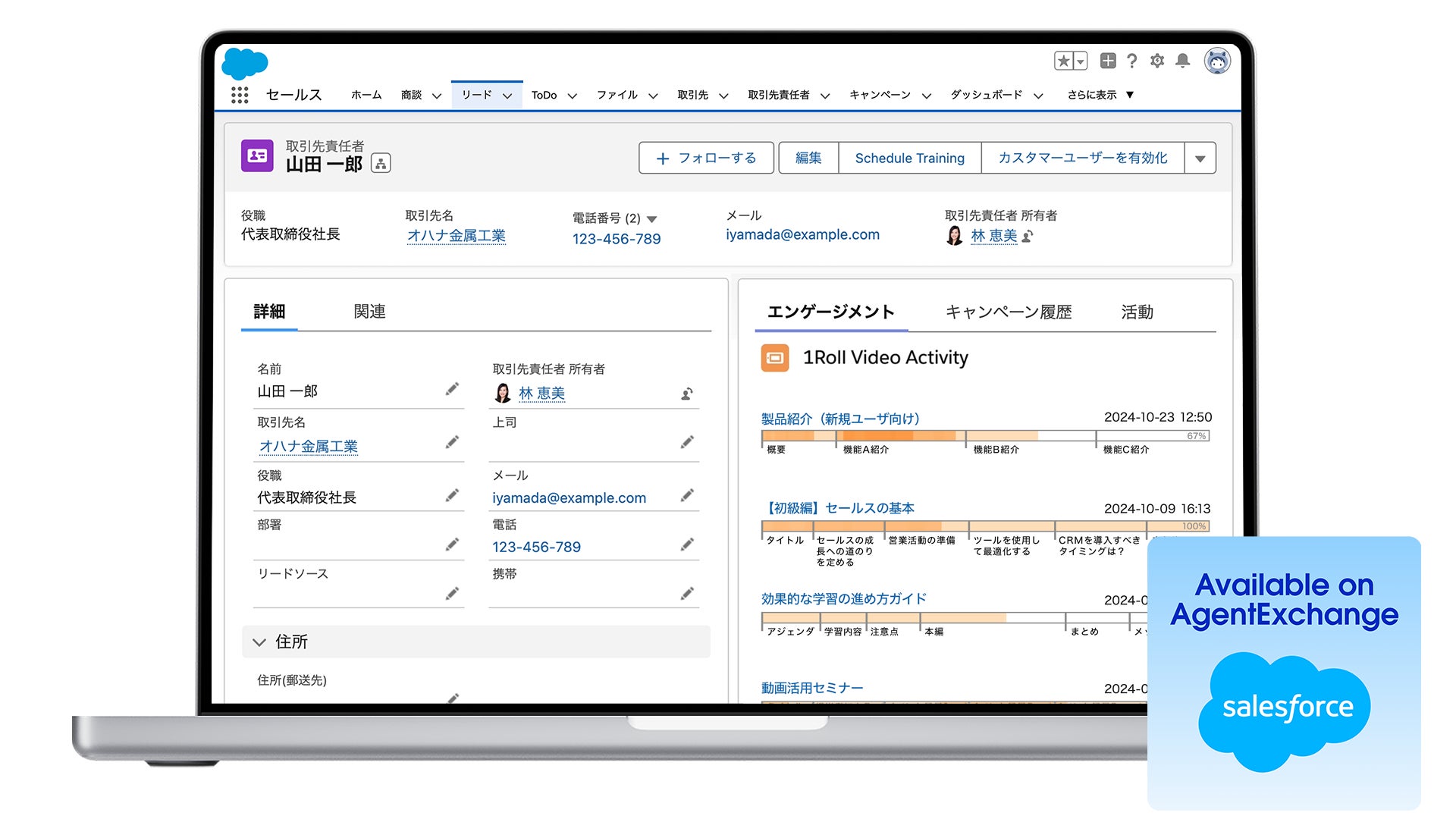Open the リード tab dropdown chevron
The height and width of the screenshot is (819, 1456).
[507, 96]
